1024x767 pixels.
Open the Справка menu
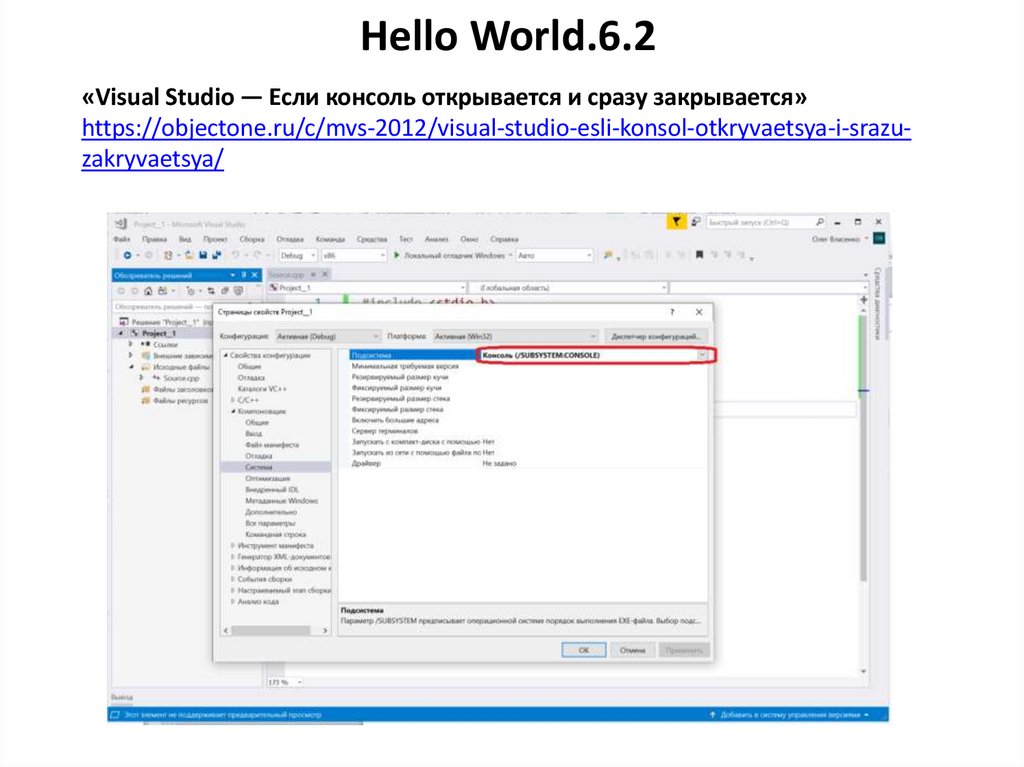tap(504, 239)
